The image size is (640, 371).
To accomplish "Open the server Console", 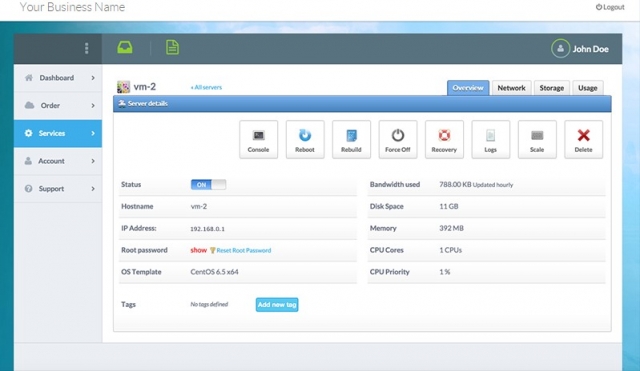I will pos(258,139).
